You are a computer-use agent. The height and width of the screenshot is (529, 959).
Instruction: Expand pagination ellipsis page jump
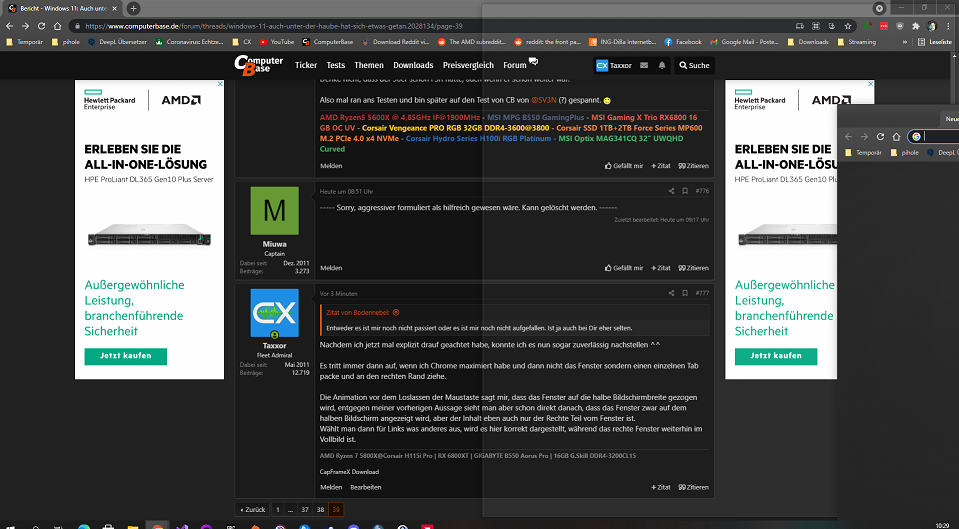click(291, 509)
